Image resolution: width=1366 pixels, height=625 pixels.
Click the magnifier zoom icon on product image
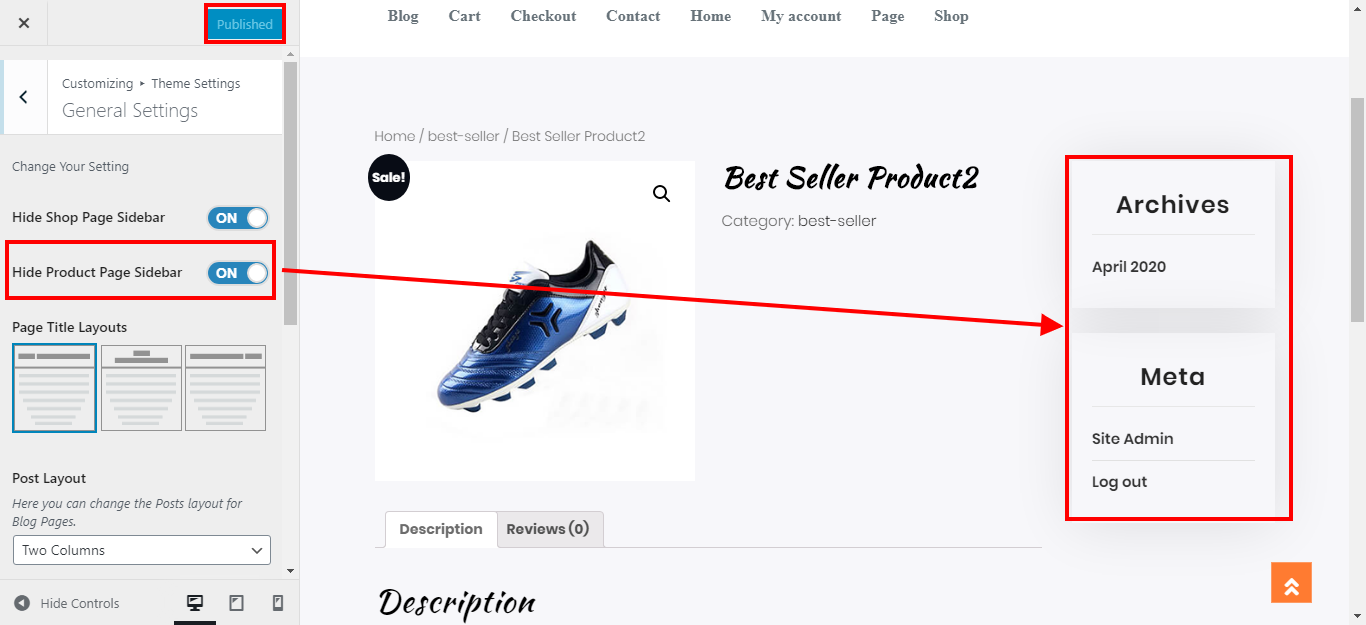(x=661, y=193)
